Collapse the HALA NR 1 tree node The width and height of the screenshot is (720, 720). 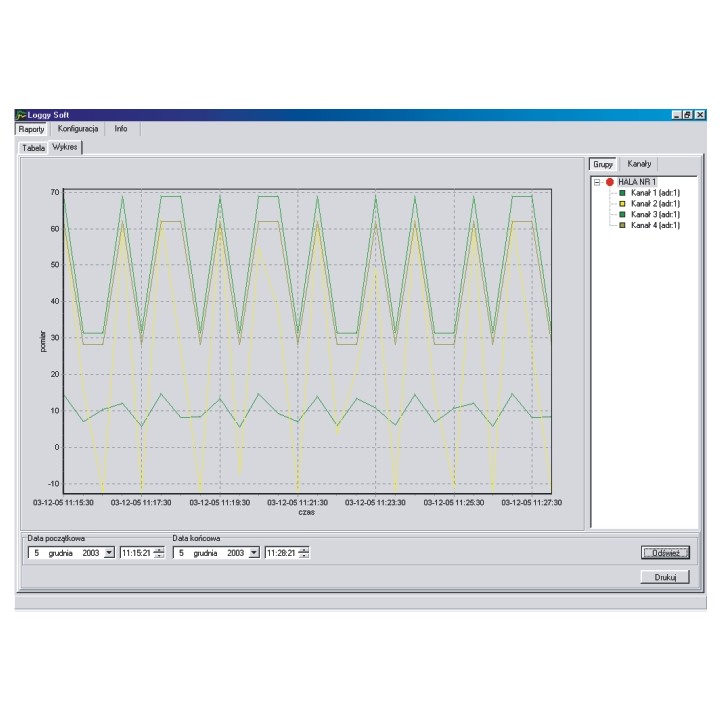(597, 182)
